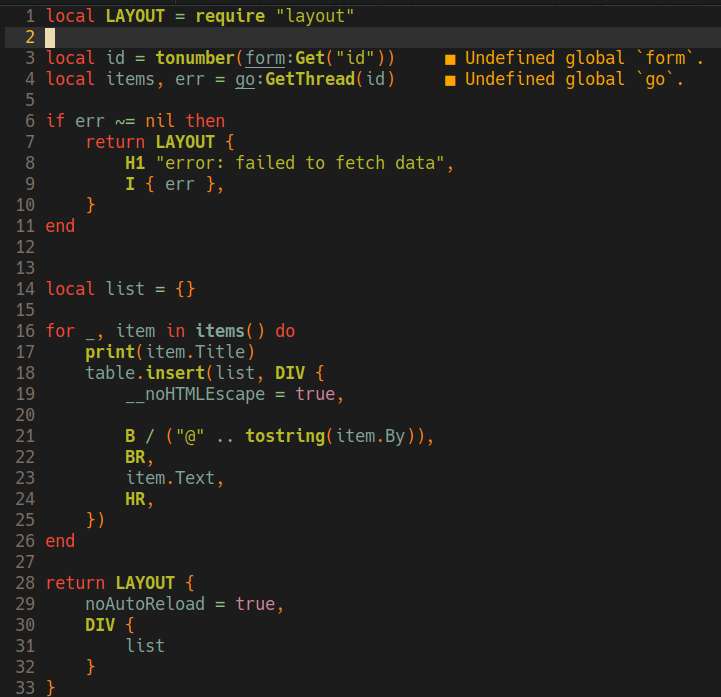Click 'true' value on line 19
This screenshot has height=697, width=721.
tap(315, 394)
